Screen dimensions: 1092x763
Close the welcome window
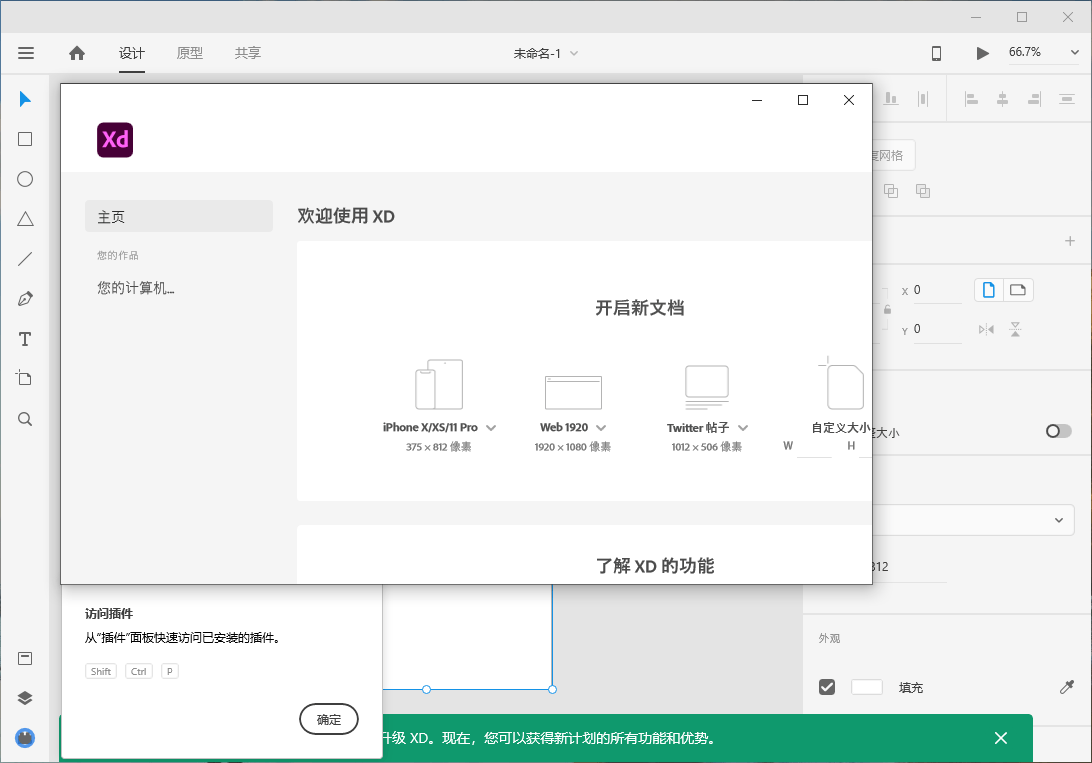[849, 100]
